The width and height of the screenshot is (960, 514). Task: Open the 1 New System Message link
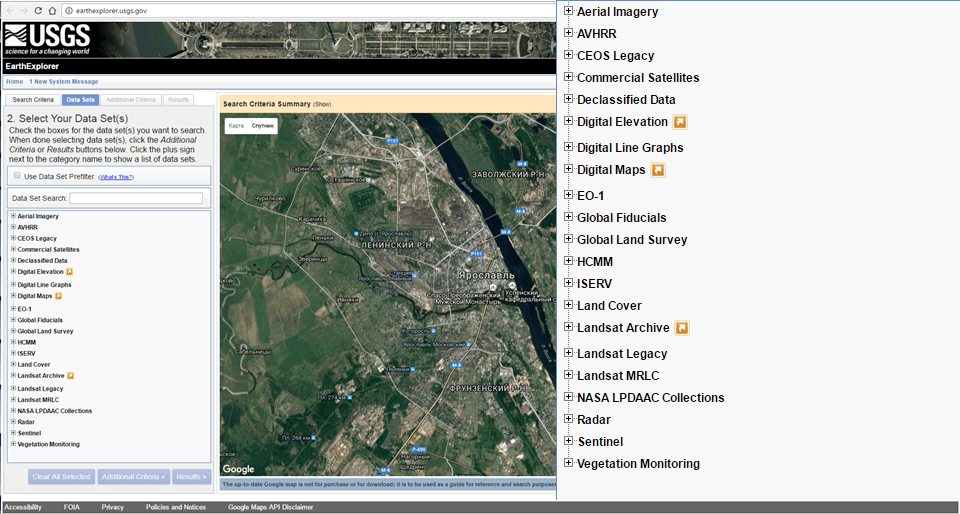64,82
